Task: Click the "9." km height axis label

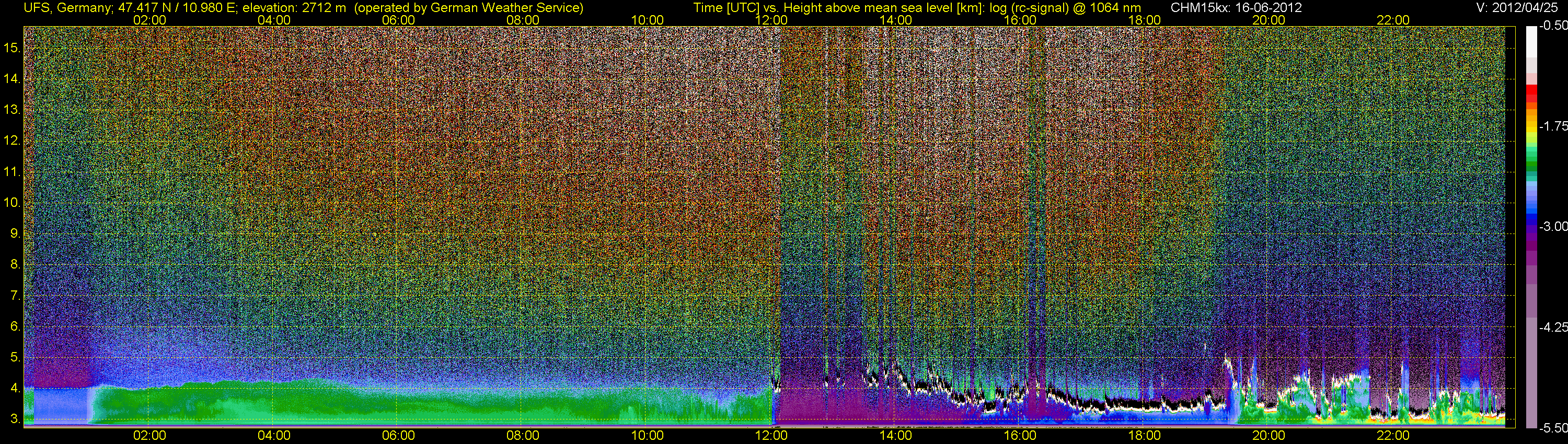Action: coord(15,233)
